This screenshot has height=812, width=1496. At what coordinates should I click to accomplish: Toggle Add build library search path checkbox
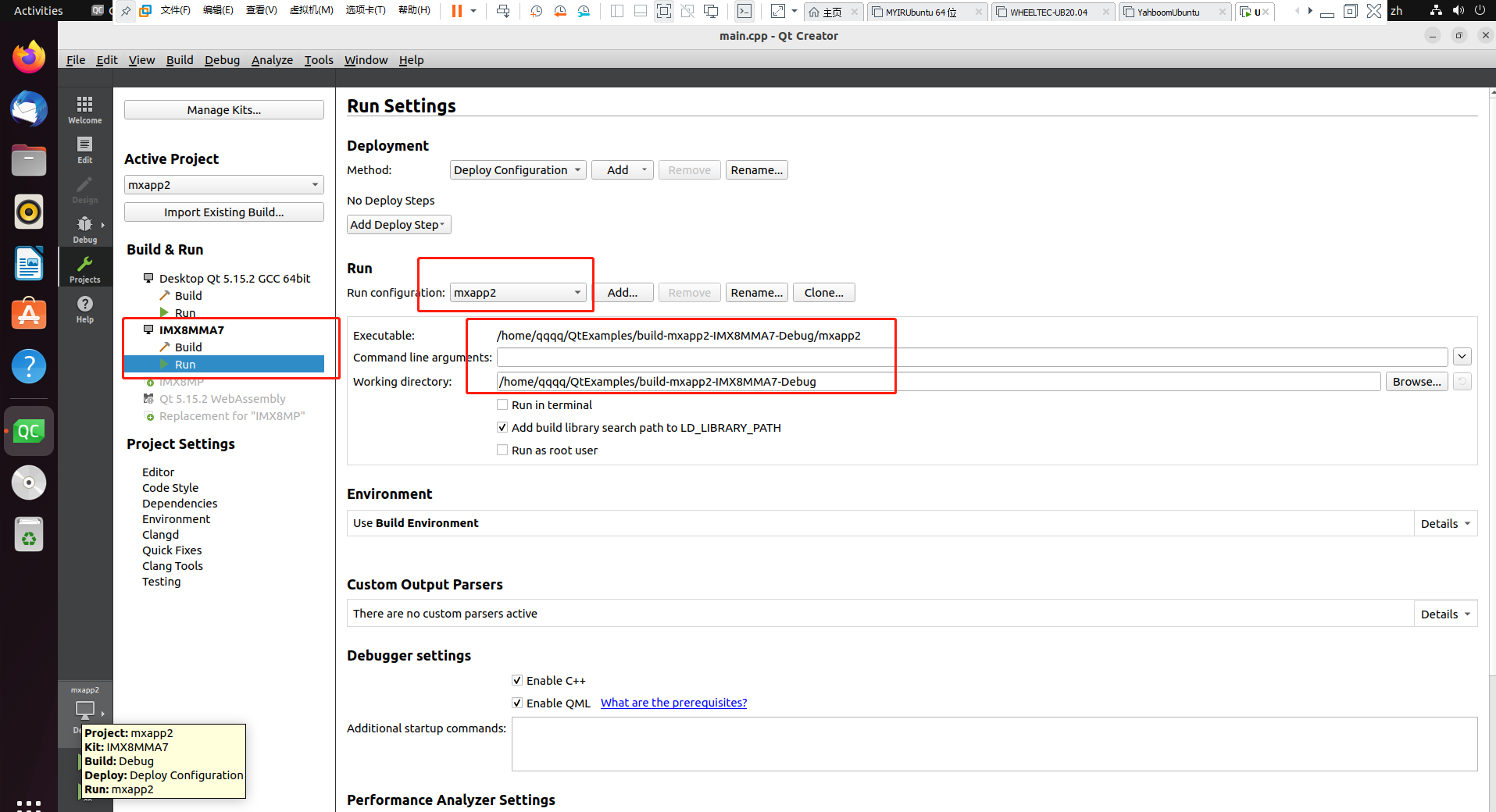502,427
